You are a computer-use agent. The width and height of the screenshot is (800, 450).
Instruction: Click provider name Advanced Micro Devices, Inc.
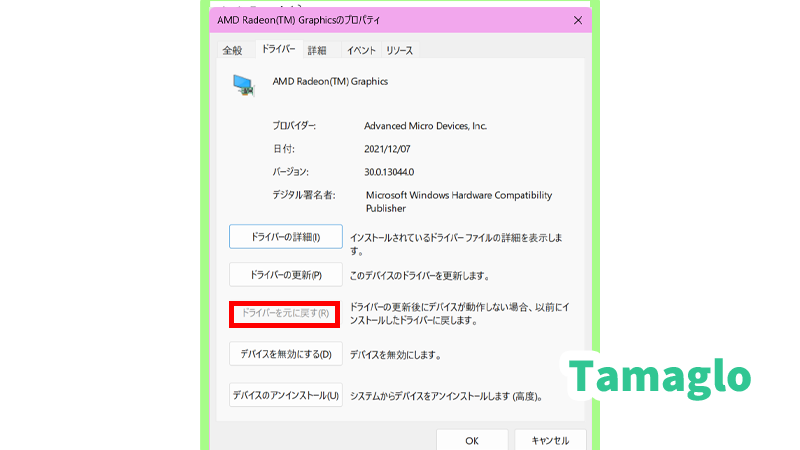pos(425,126)
